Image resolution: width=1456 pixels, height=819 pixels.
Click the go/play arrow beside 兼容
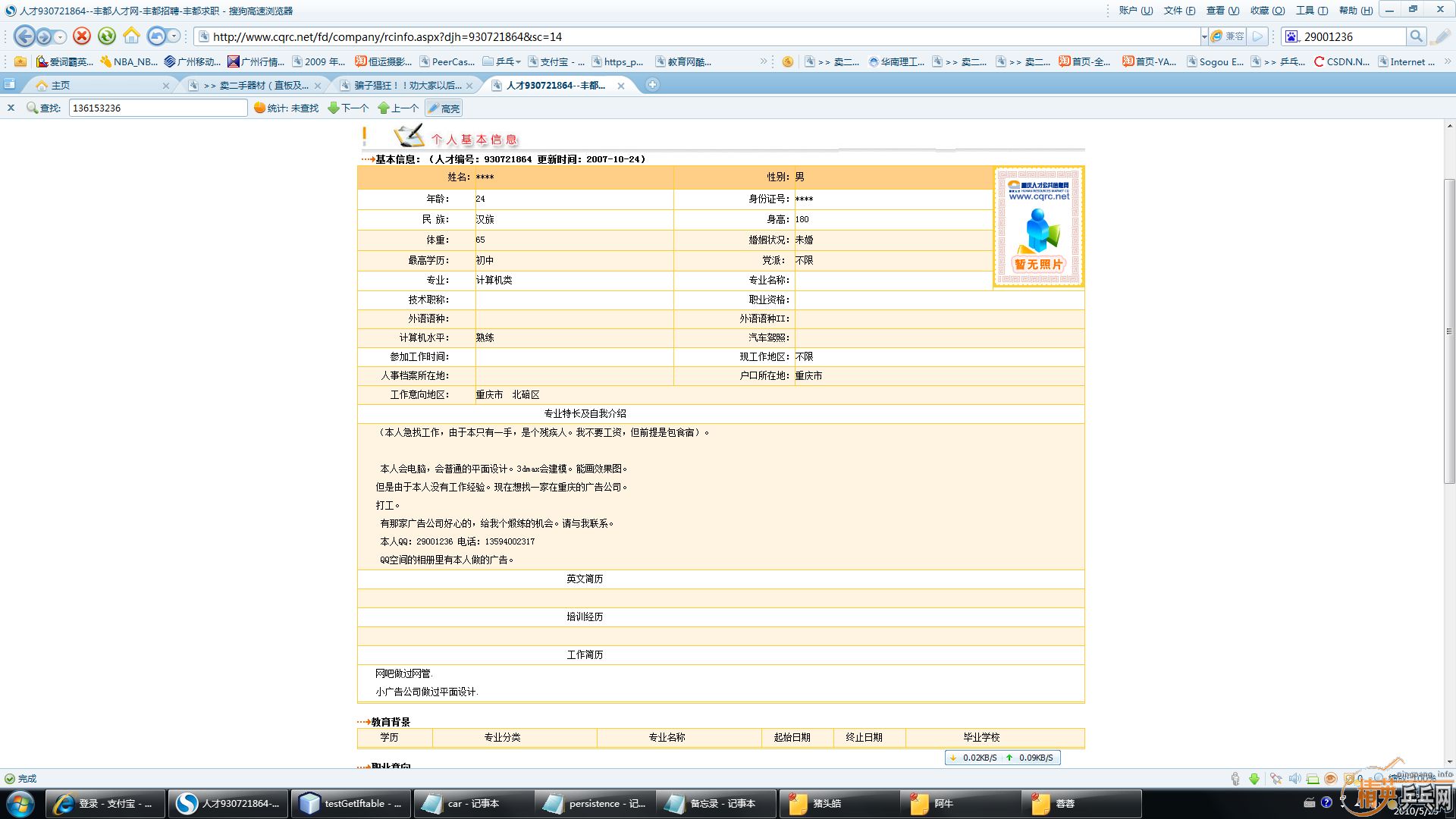click(1258, 36)
